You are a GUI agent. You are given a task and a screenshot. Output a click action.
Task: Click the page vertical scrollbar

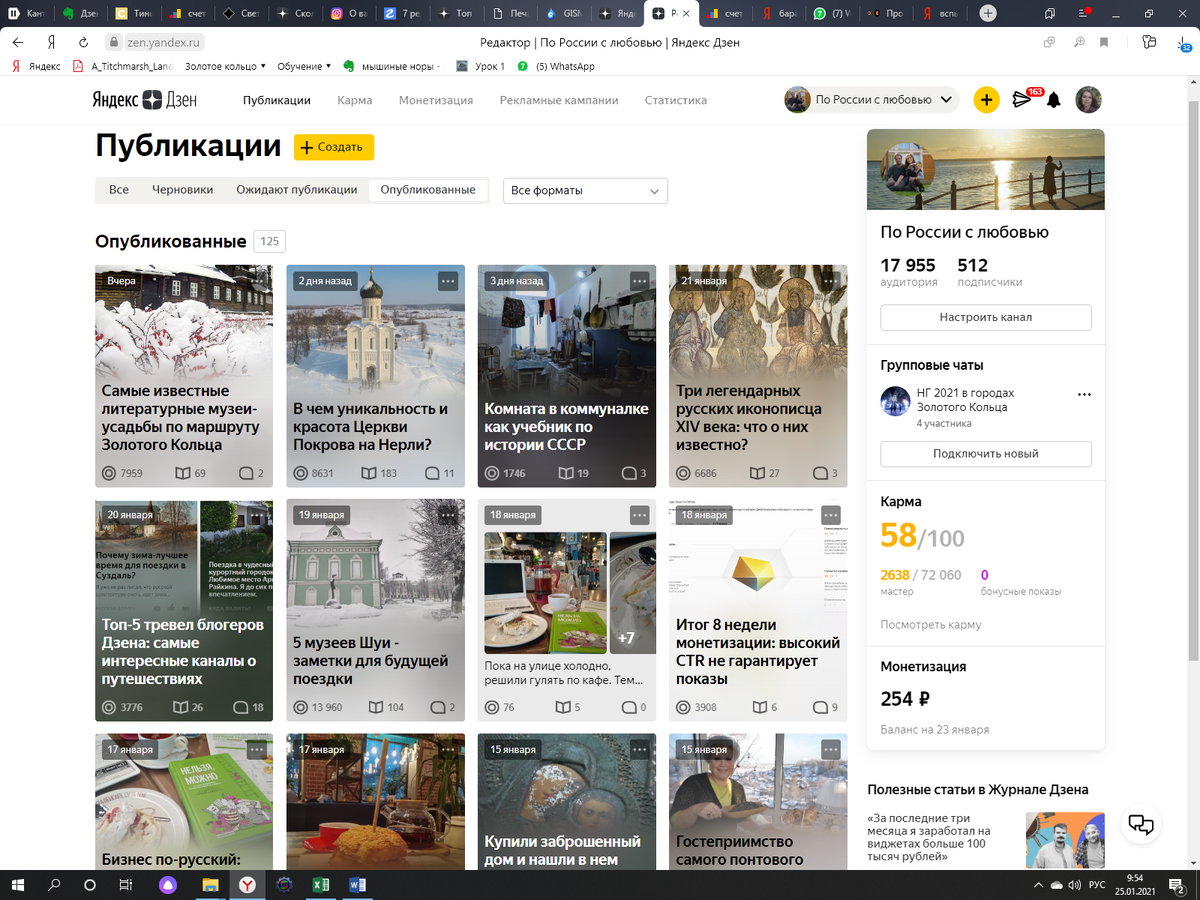[1193, 380]
